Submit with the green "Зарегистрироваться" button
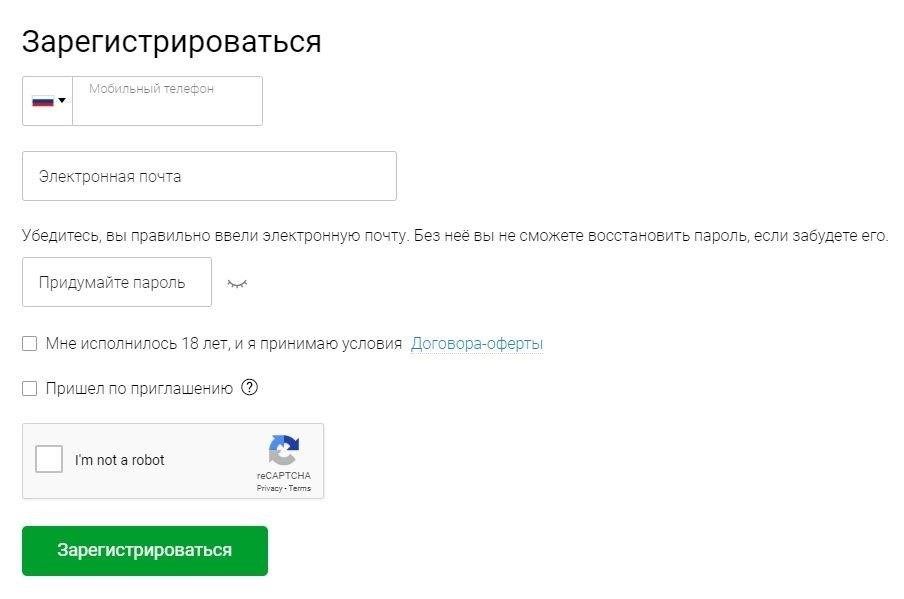 145,551
